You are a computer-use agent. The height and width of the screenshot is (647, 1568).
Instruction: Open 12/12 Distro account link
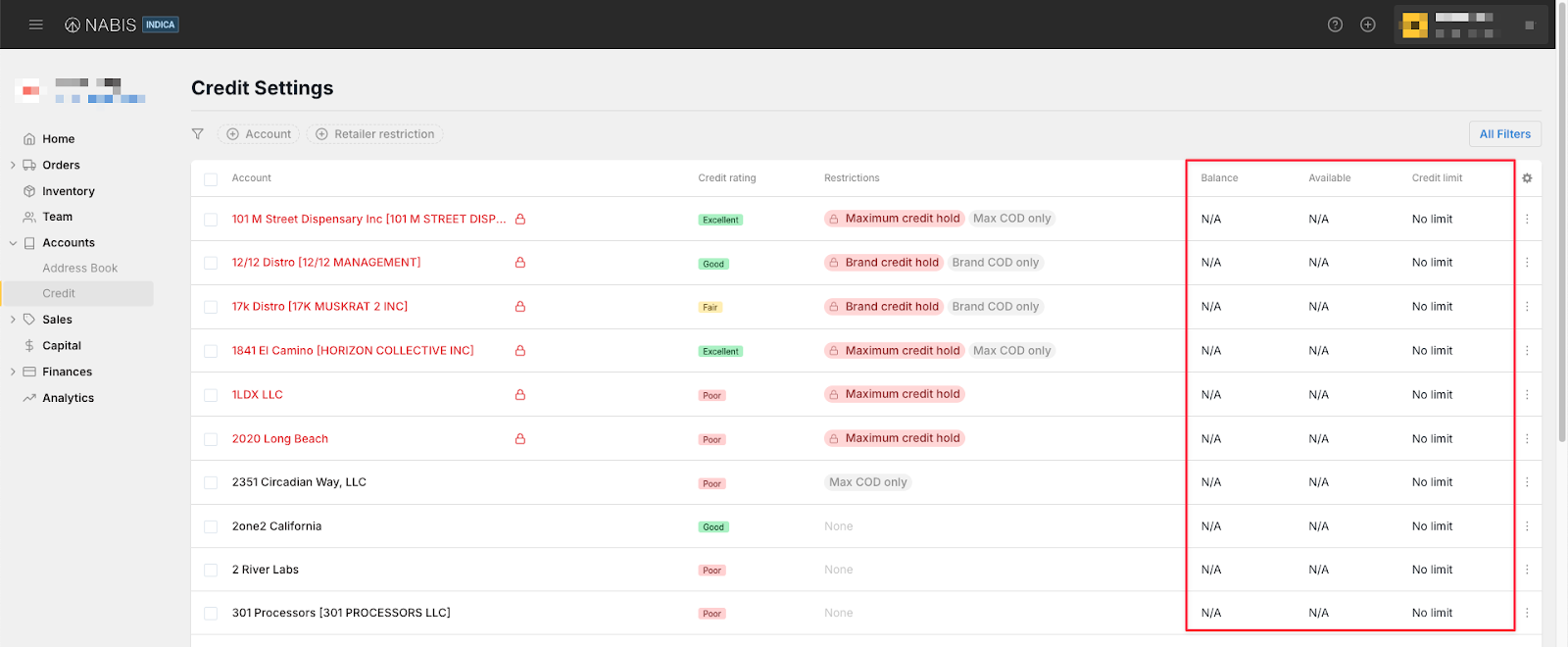tap(325, 263)
